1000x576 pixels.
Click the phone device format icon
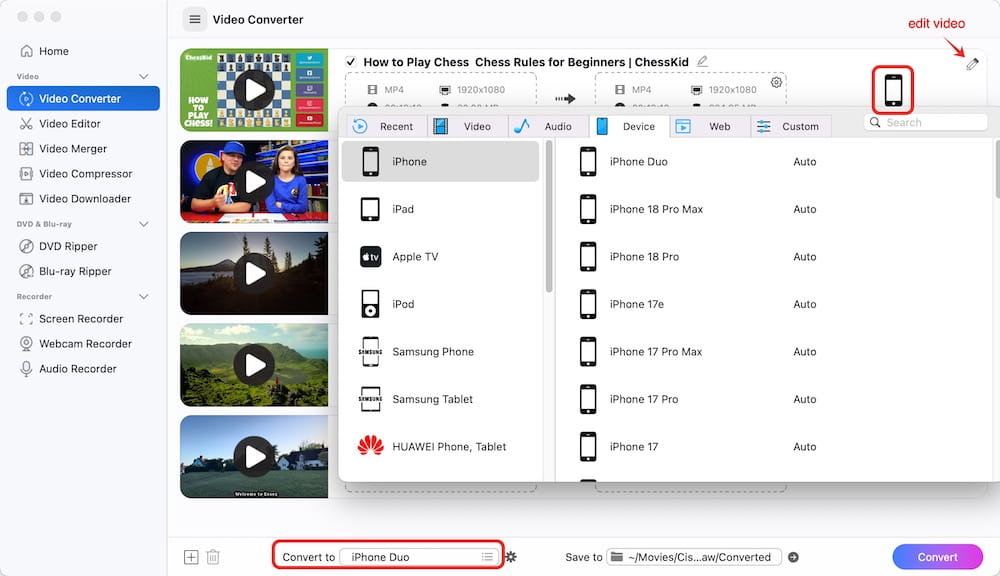[x=893, y=90]
